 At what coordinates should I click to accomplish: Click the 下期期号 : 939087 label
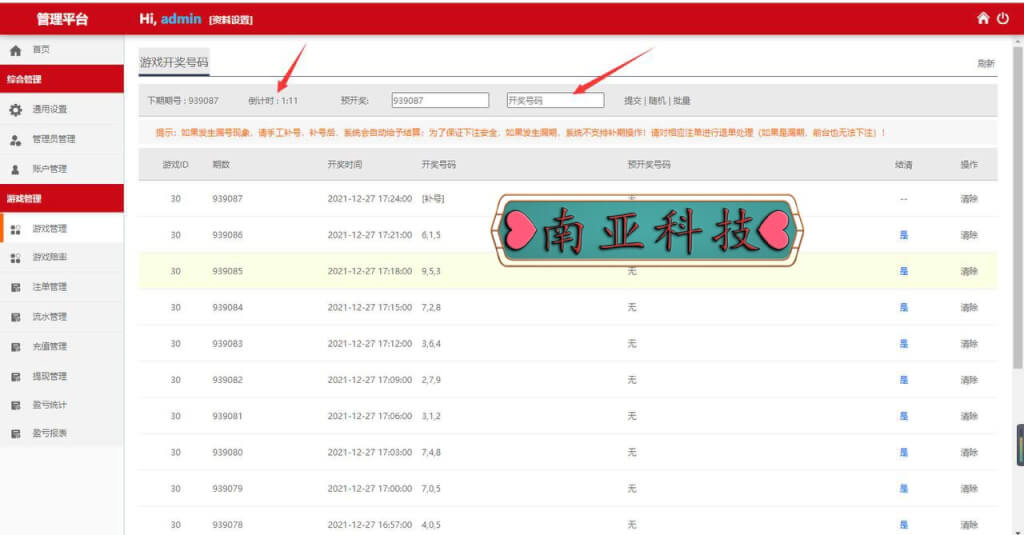[183, 101]
